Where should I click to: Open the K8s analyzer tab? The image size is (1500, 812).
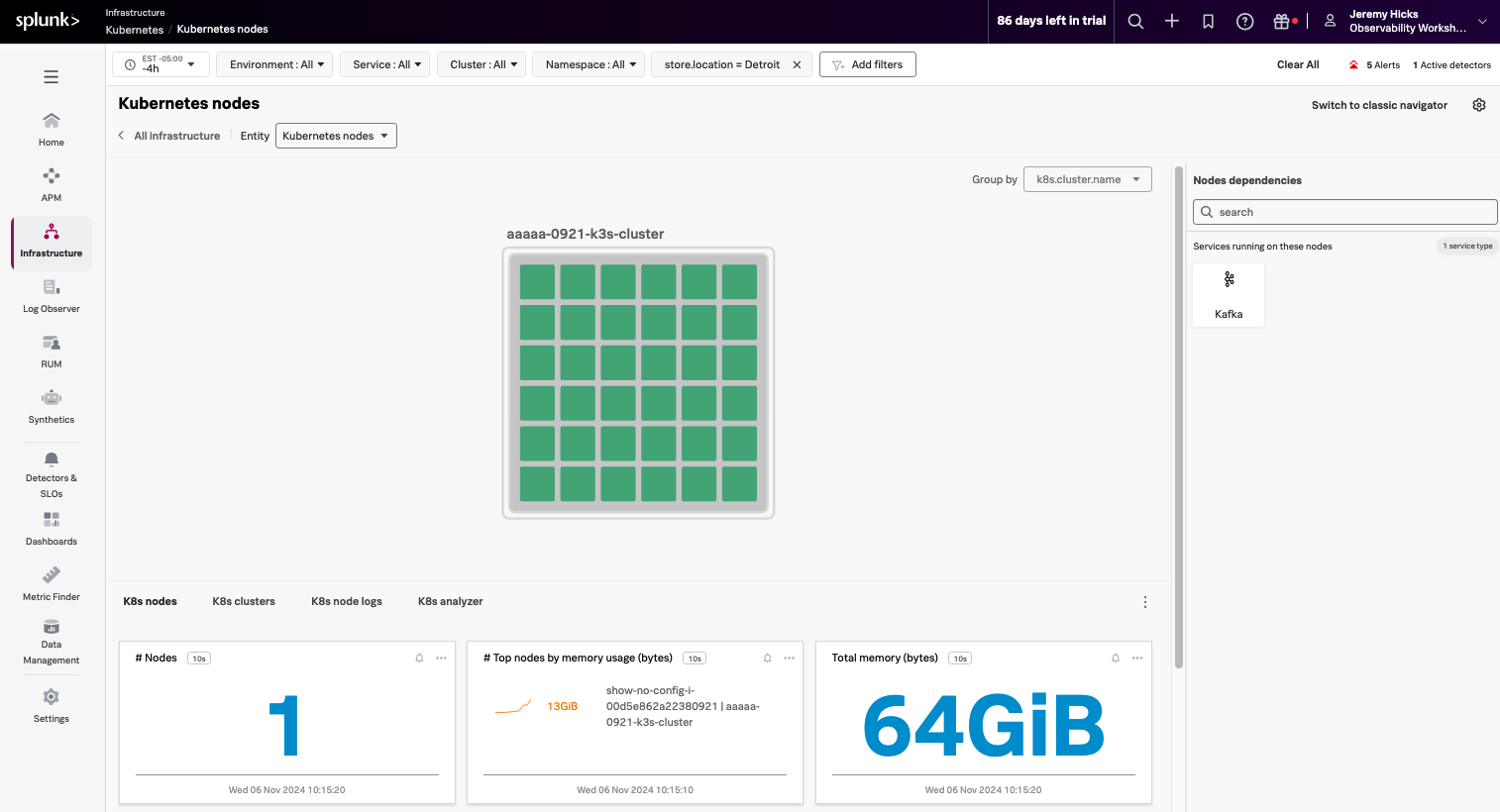coord(449,601)
